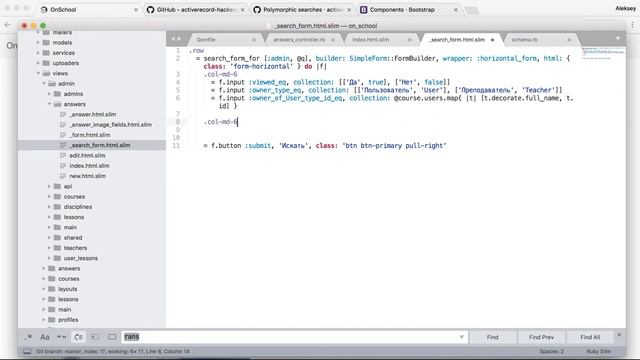The image size is (640, 360).
Task: Open _form.html.slim file
Action: pos(90,135)
